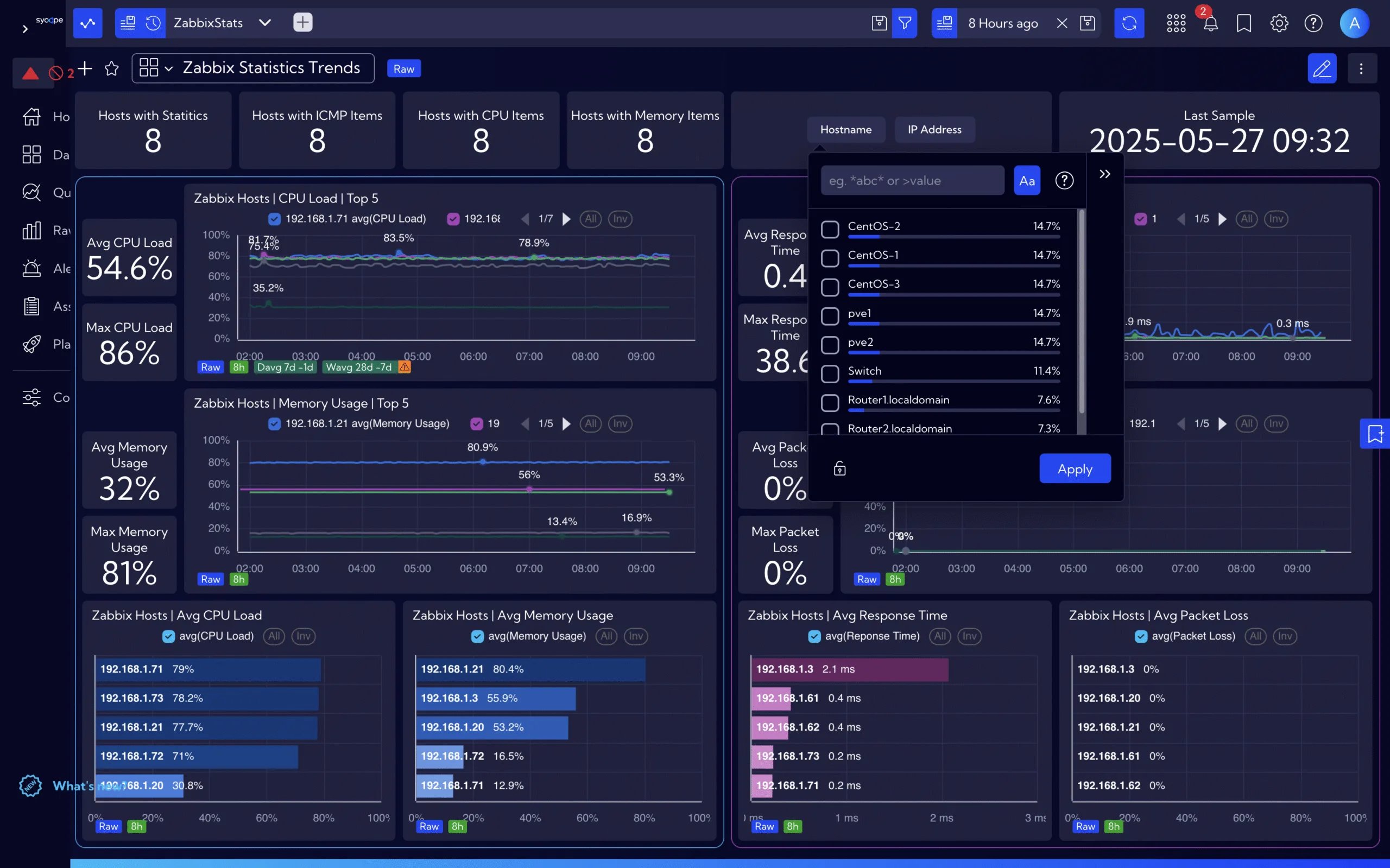This screenshot has height=868, width=1390.
Task: Click the Wavg 28d -7d badge
Action: (x=359, y=367)
